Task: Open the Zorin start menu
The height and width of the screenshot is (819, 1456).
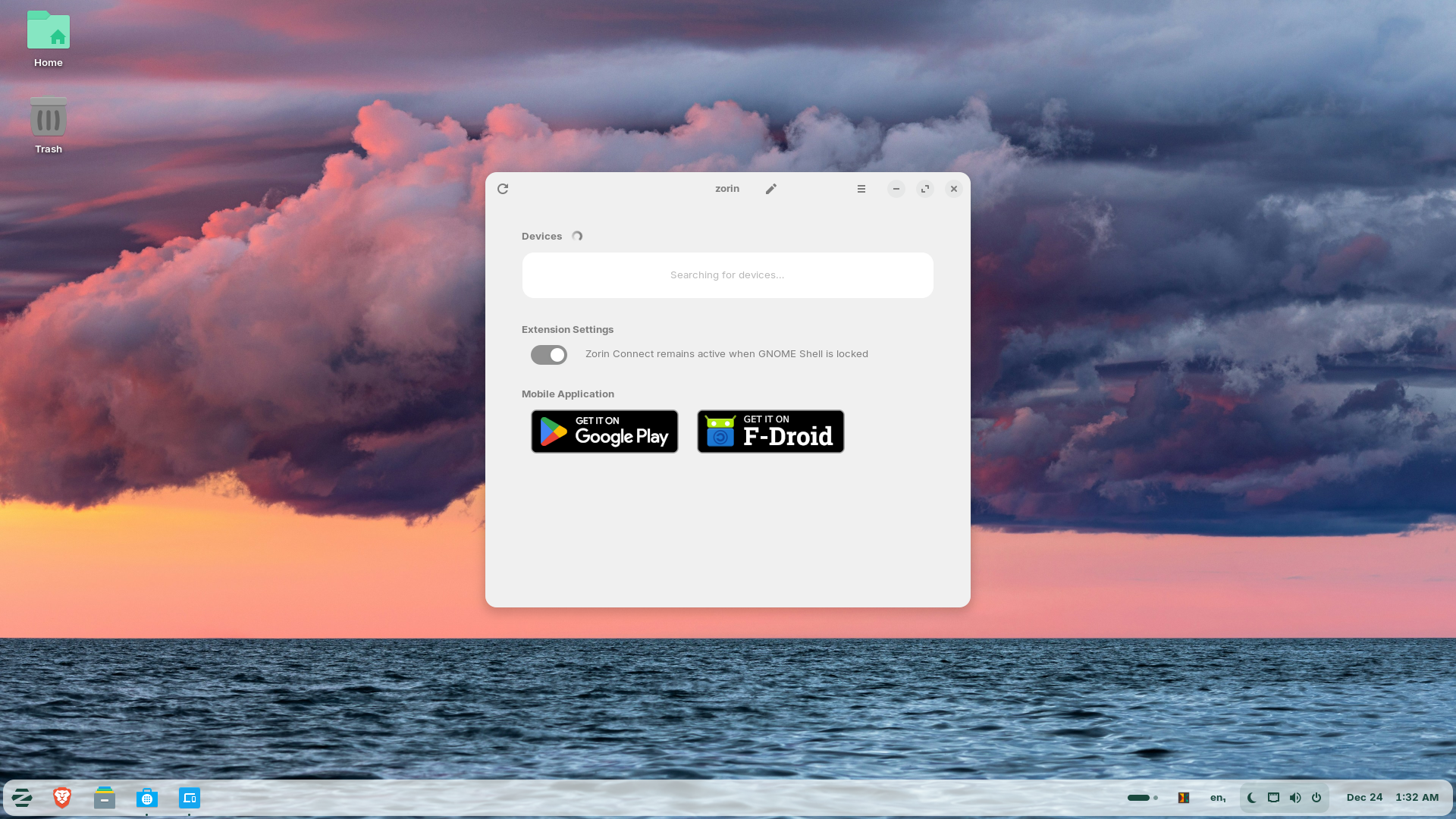Action: [x=22, y=798]
